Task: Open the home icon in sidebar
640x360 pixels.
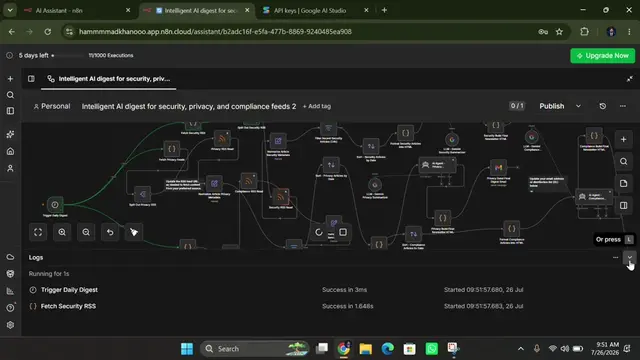Action: [x=10, y=151]
